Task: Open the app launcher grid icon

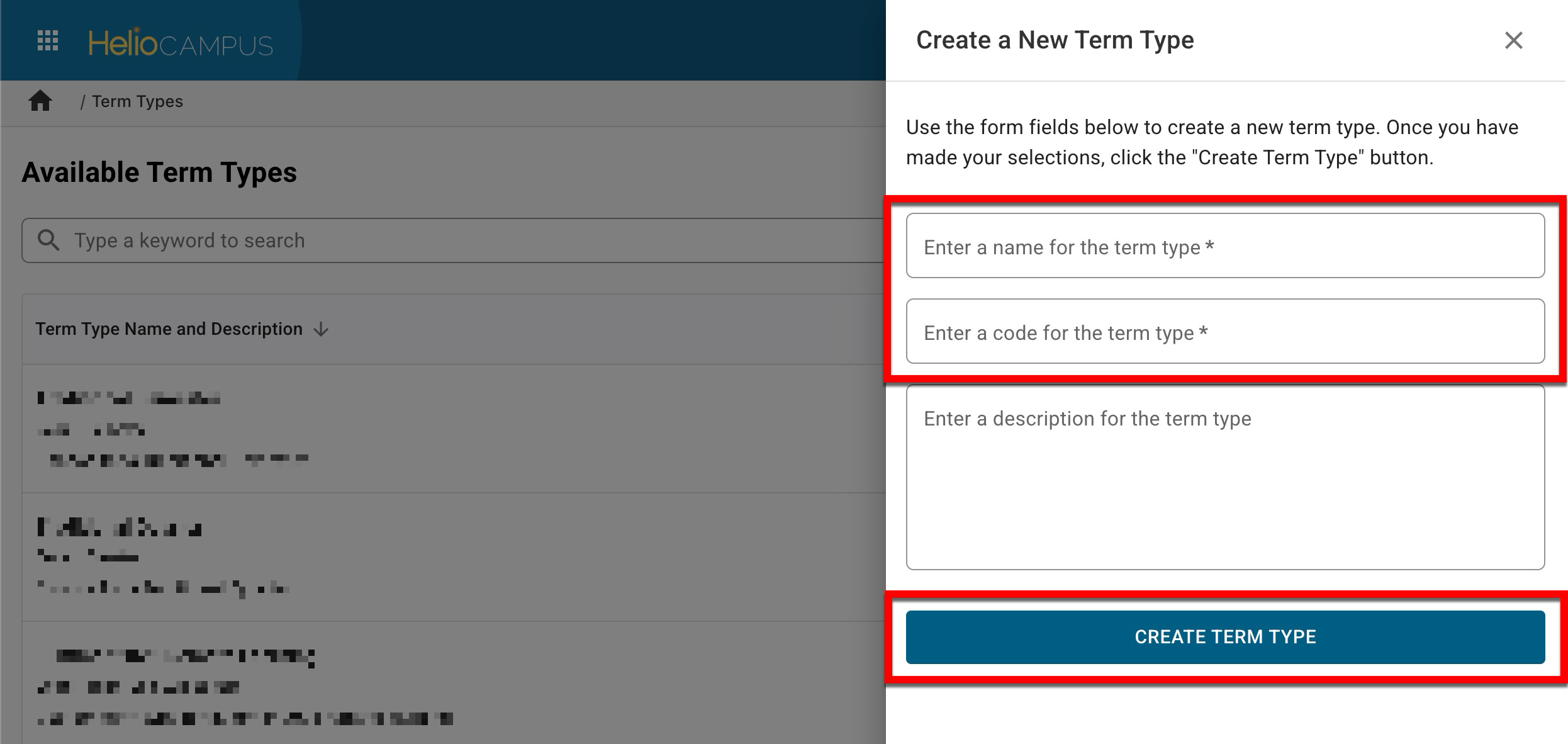Action: (48, 41)
